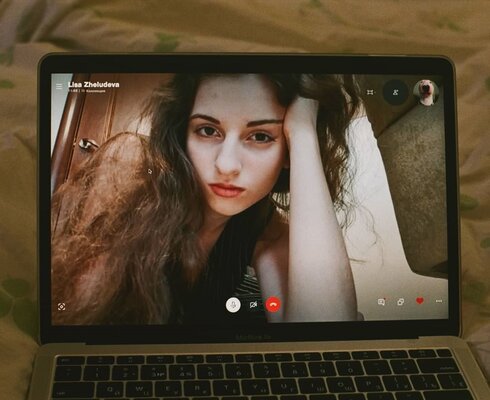Open the hamburger menu beside the caller name
Image resolution: width=490 pixels, height=400 pixels.
click(x=59, y=86)
